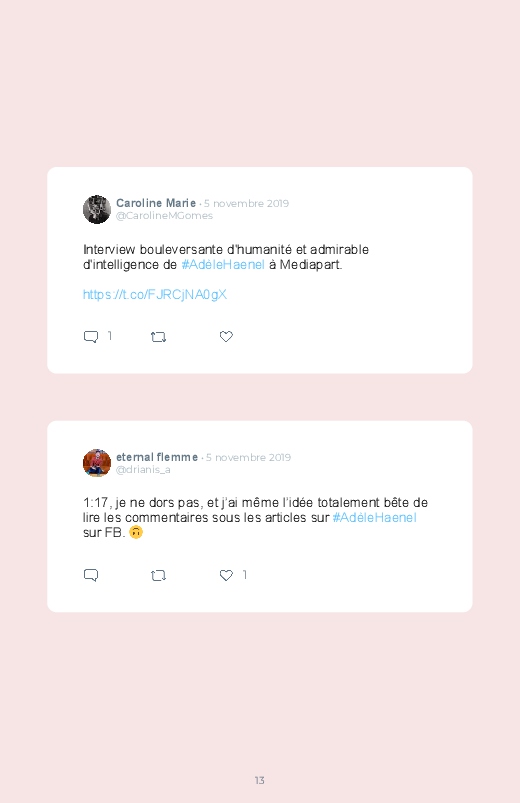The image size is (520, 803).
Task: Click reply icon on eternal flemme's tweet
Action: (x=91, y=575)
